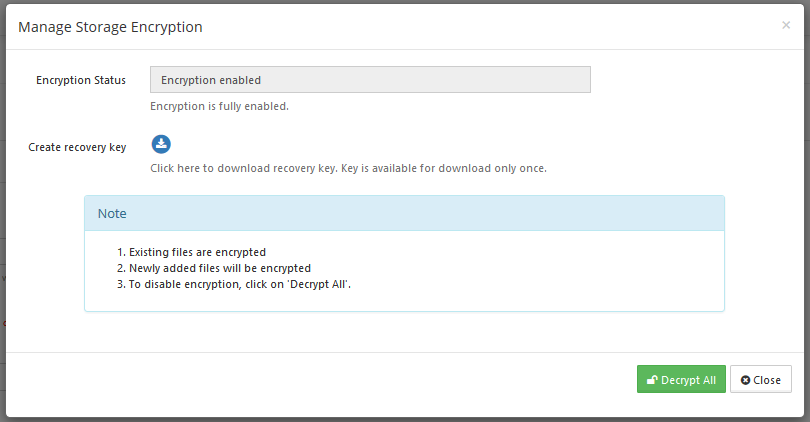Click 'Key is available for download only once' sentence

tap(444, 168)
